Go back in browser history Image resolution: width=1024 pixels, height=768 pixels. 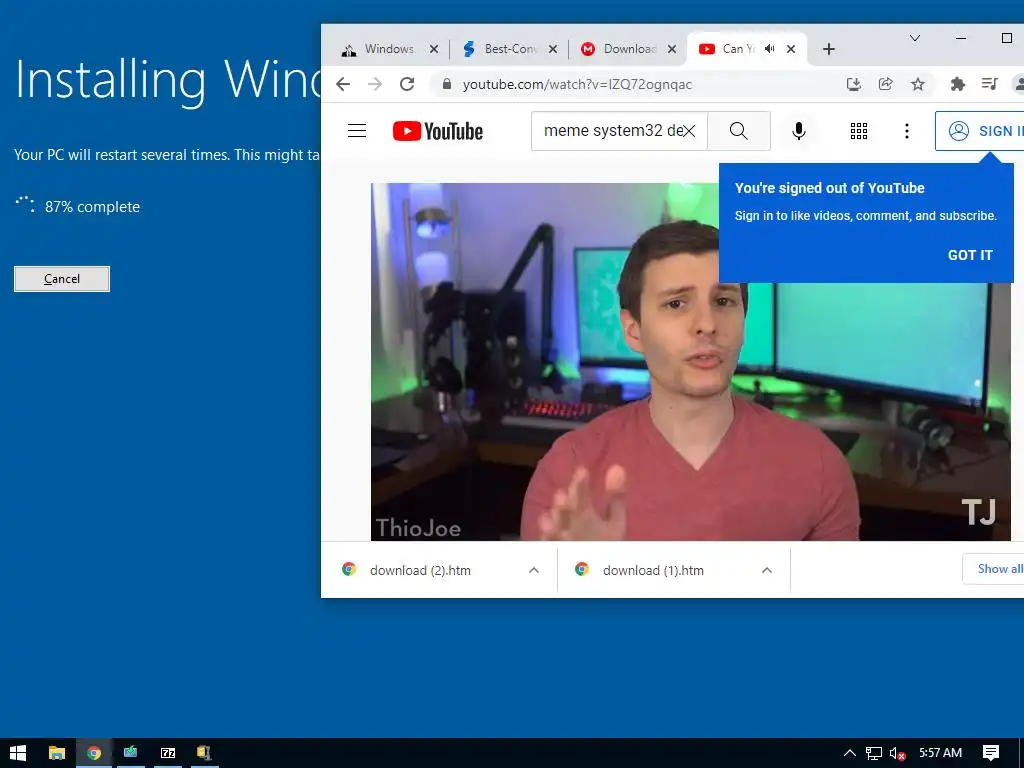click(x=343, y=84)
